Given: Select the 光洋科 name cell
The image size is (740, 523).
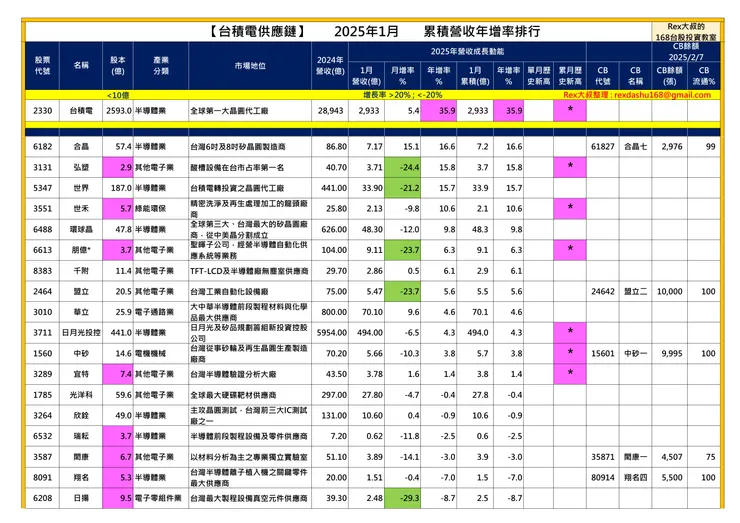Looking at the screenshot, I should click(x=81, y=395).
